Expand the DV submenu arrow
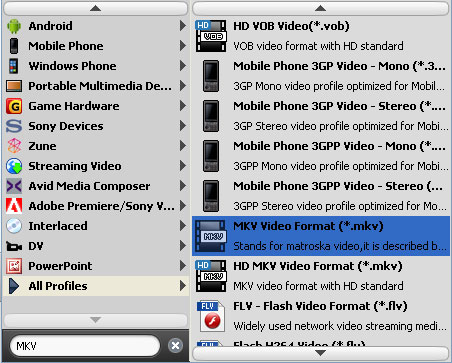 point(183,246)
